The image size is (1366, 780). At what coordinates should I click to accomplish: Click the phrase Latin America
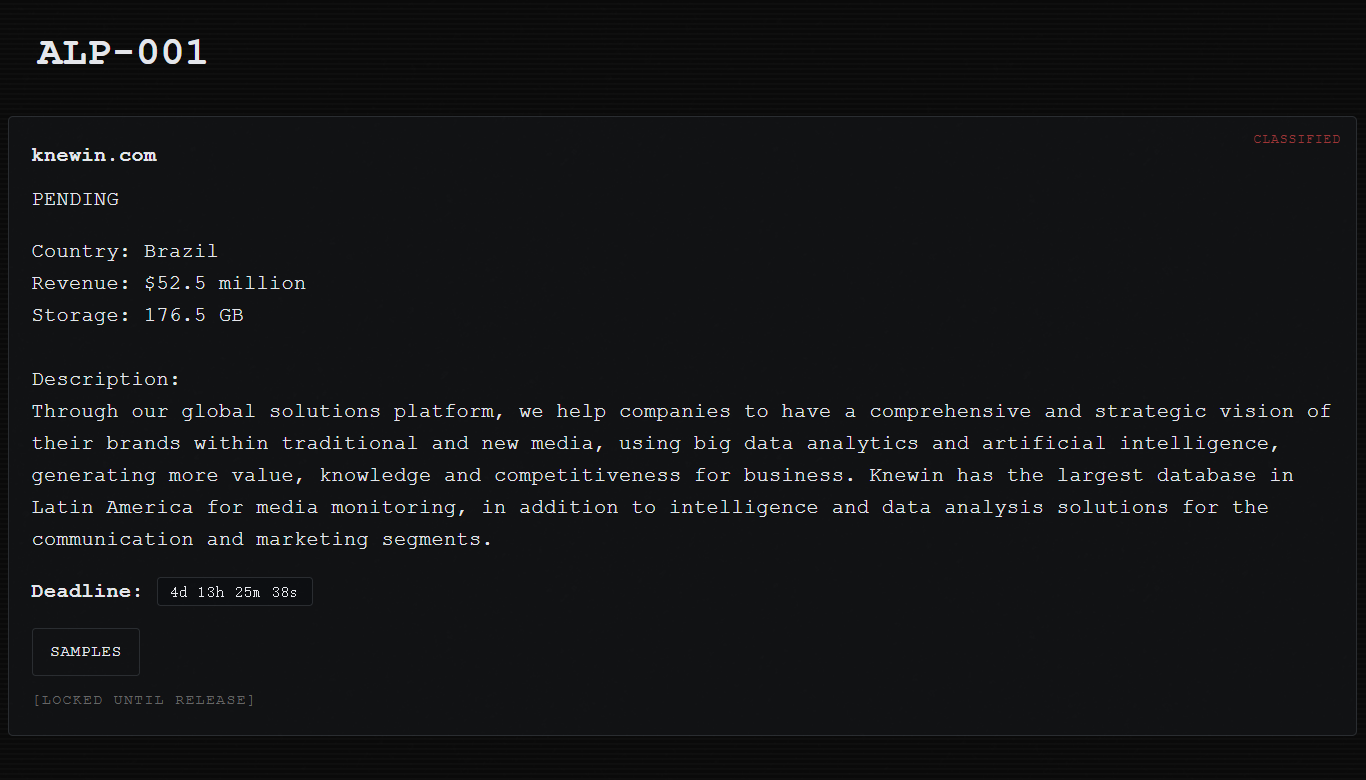[x=113, y=507]
